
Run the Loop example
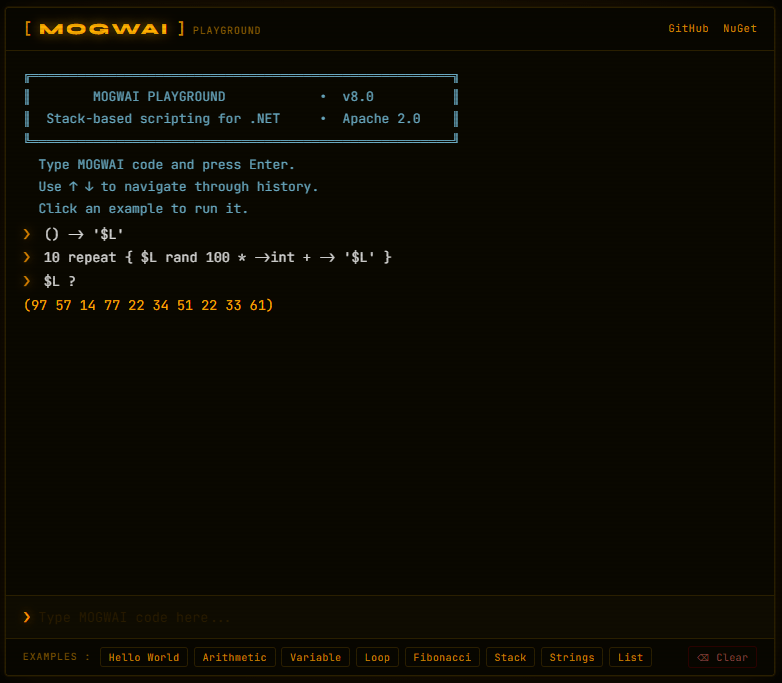pos(377,657)
